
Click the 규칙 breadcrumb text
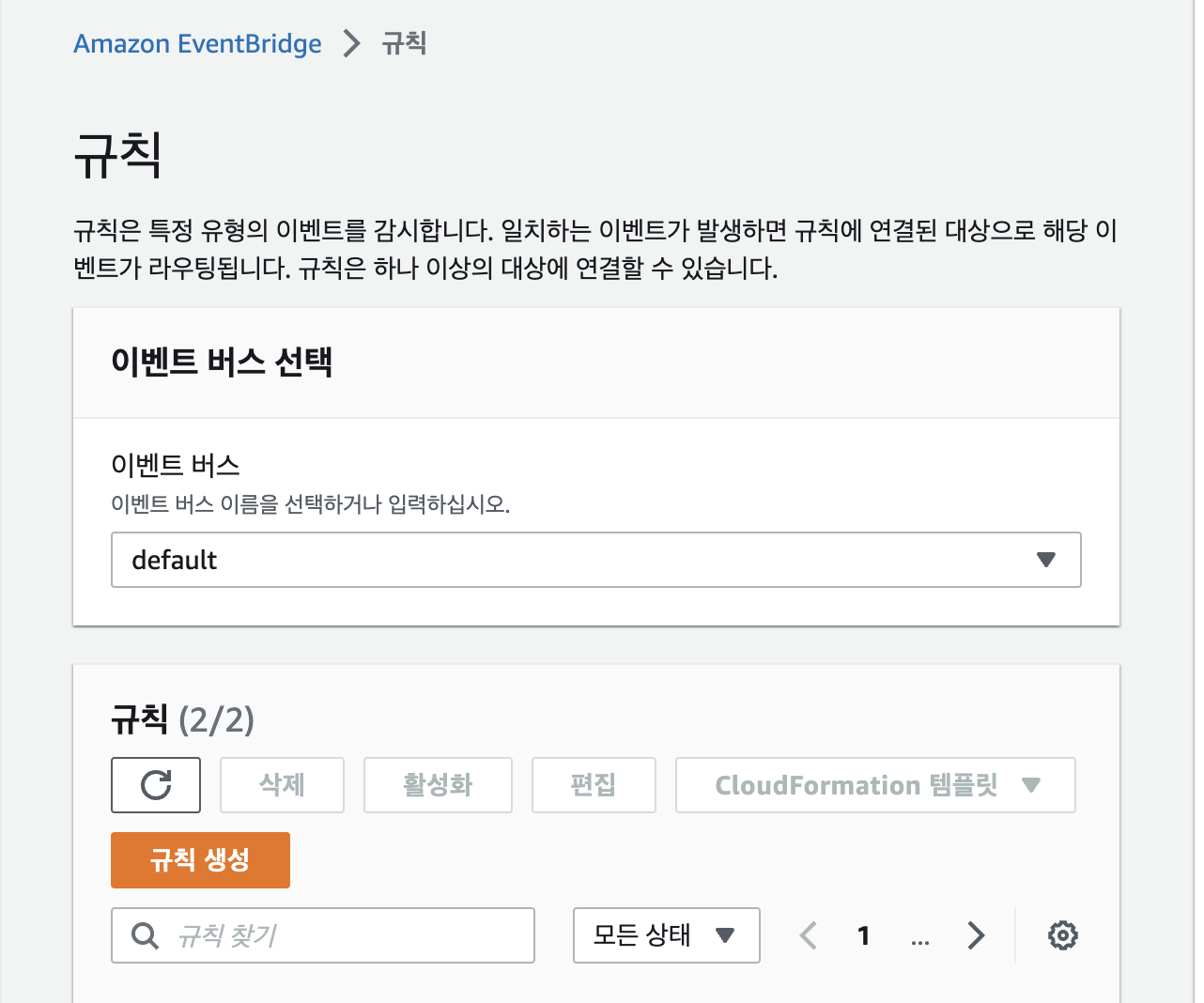(405, 43)
